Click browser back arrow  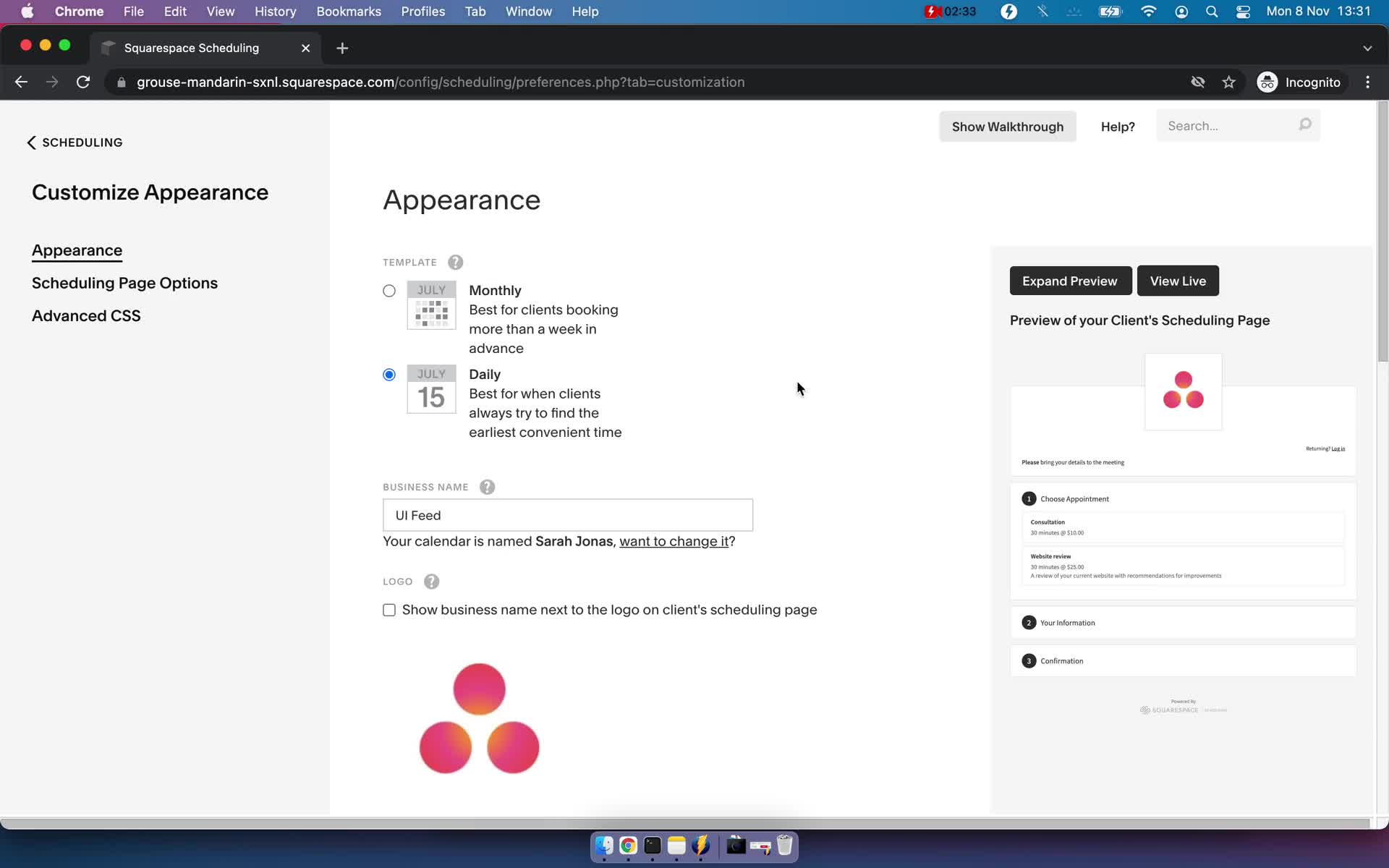point(21,82)
